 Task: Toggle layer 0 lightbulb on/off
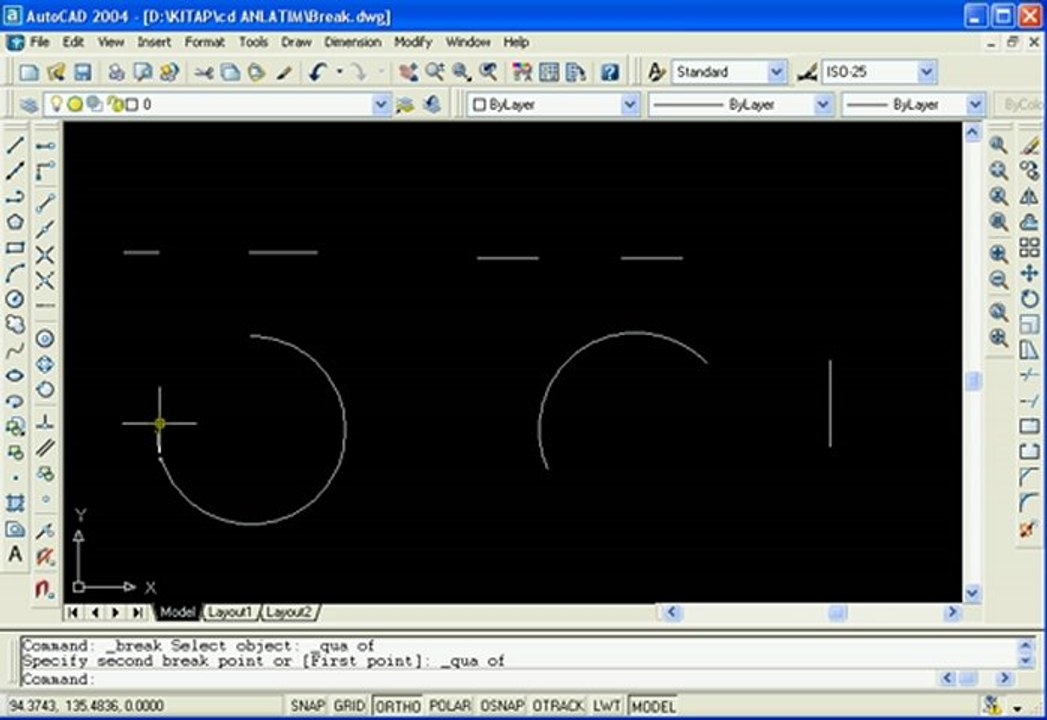click(x=57, y=104)
